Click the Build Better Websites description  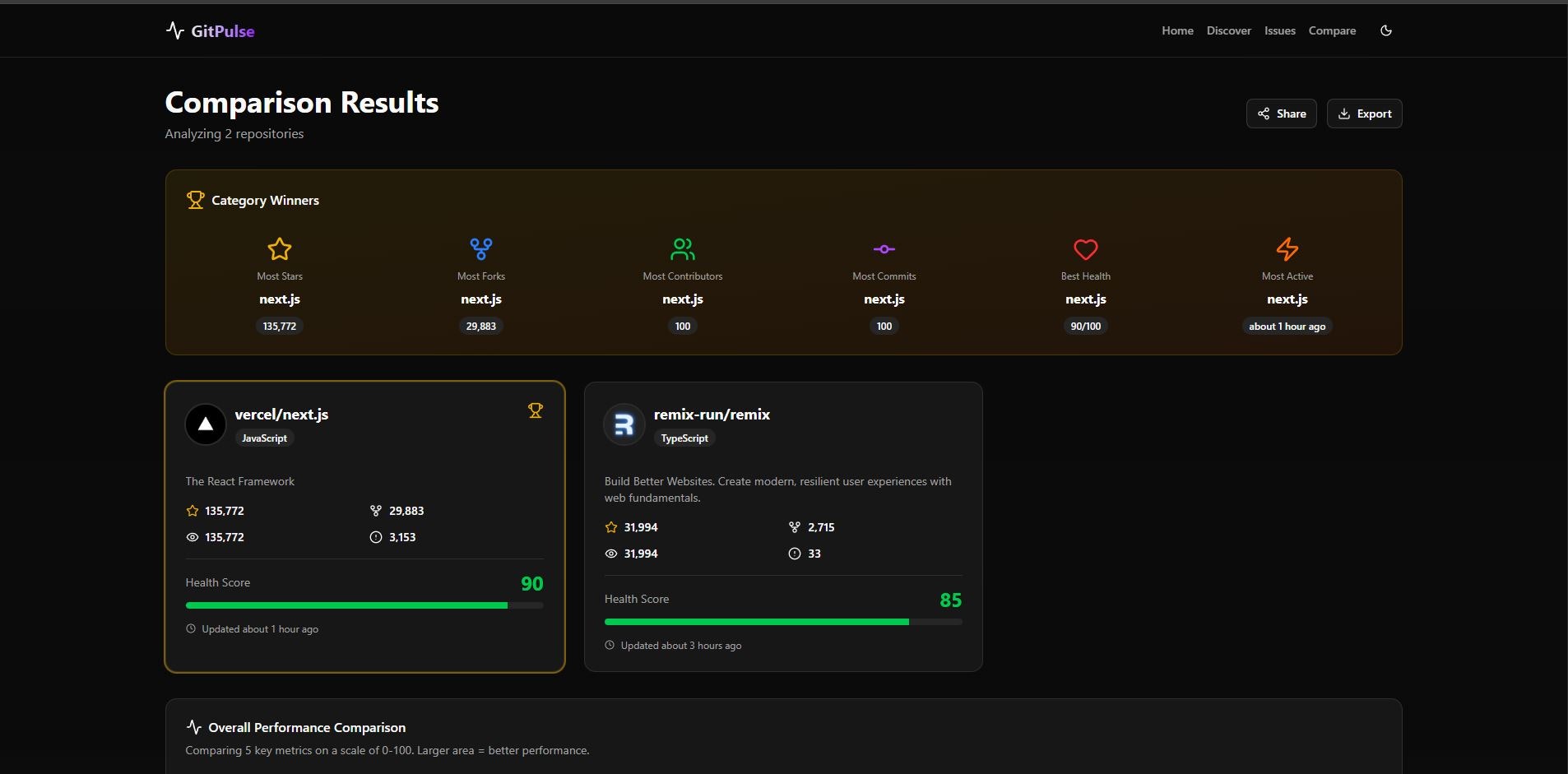click(778, 489)
